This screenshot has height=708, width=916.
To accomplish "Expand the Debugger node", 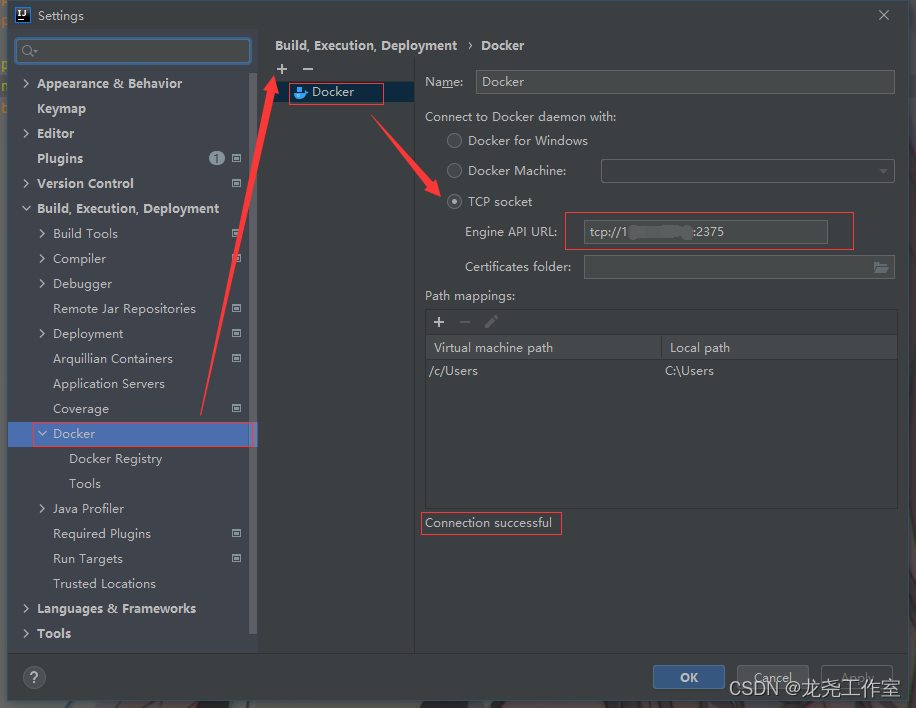I will point(42,283).
